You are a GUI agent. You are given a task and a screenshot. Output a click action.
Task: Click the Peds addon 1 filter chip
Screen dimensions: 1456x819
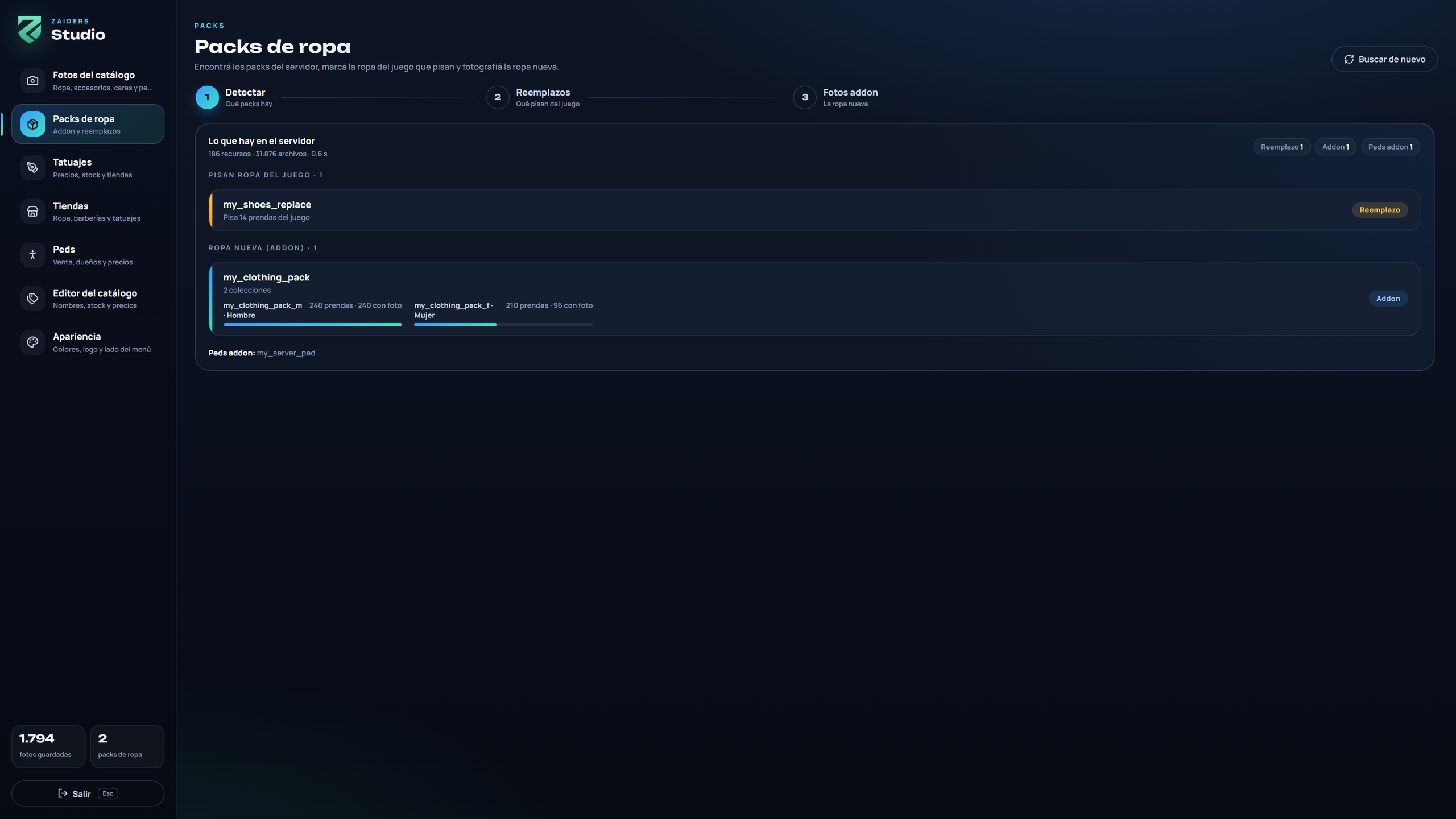tap(1390, 147)
